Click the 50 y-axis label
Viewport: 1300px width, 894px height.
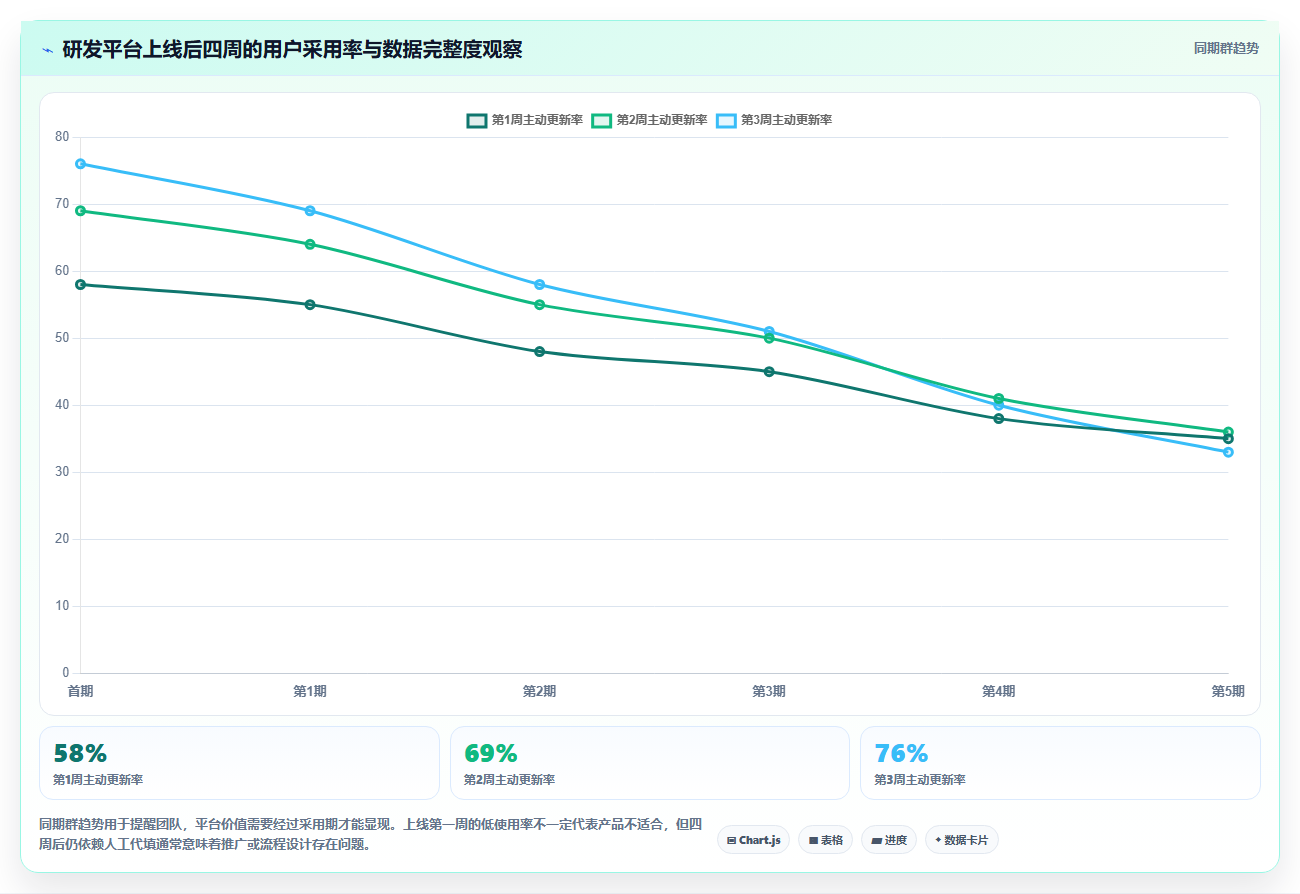click(x=62, y=338)
